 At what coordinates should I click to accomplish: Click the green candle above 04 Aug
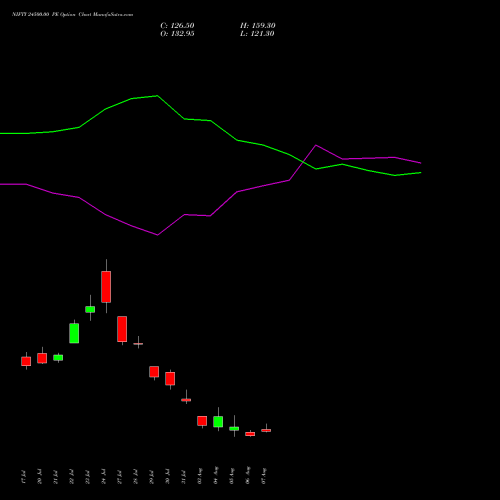[218, 421]
